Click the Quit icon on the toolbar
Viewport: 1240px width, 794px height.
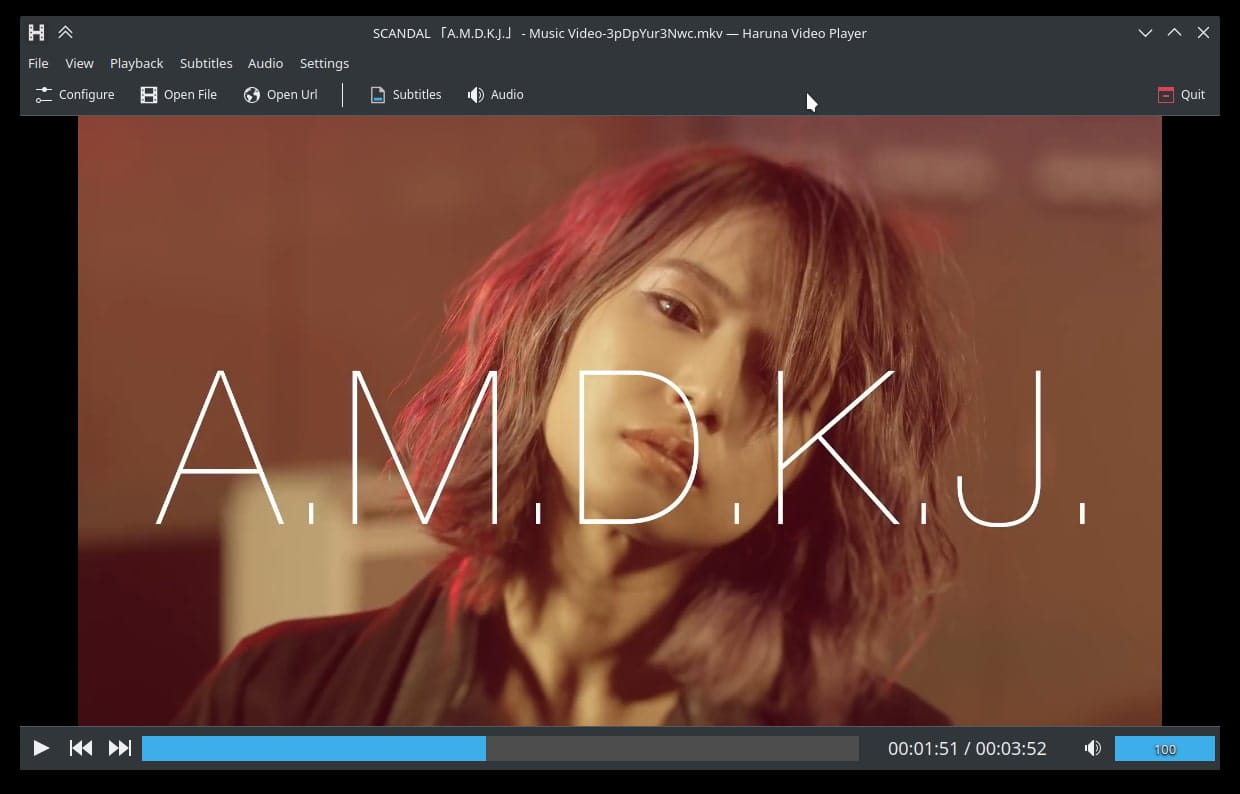tap(1164, 94)
